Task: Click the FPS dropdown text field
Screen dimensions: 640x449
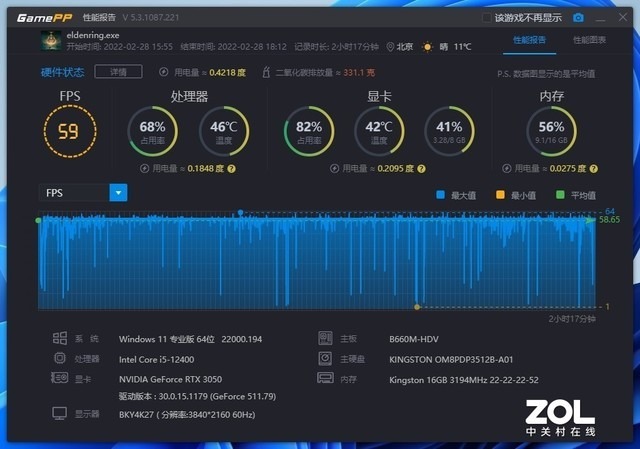Action: point(74,193)
